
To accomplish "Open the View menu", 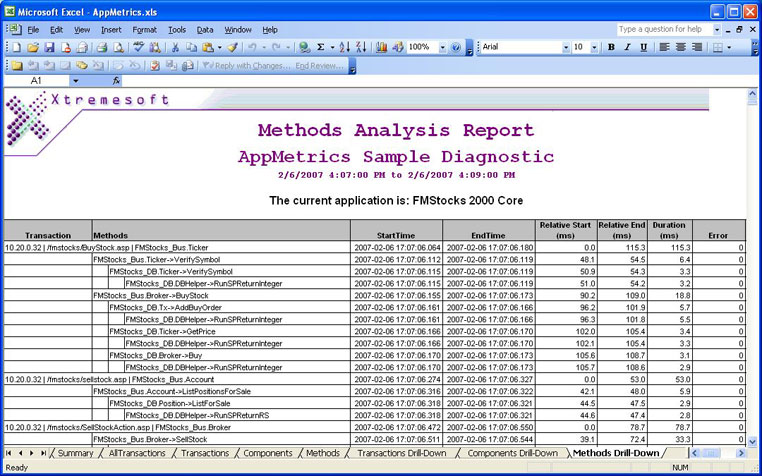I will [x=82, y=30].
